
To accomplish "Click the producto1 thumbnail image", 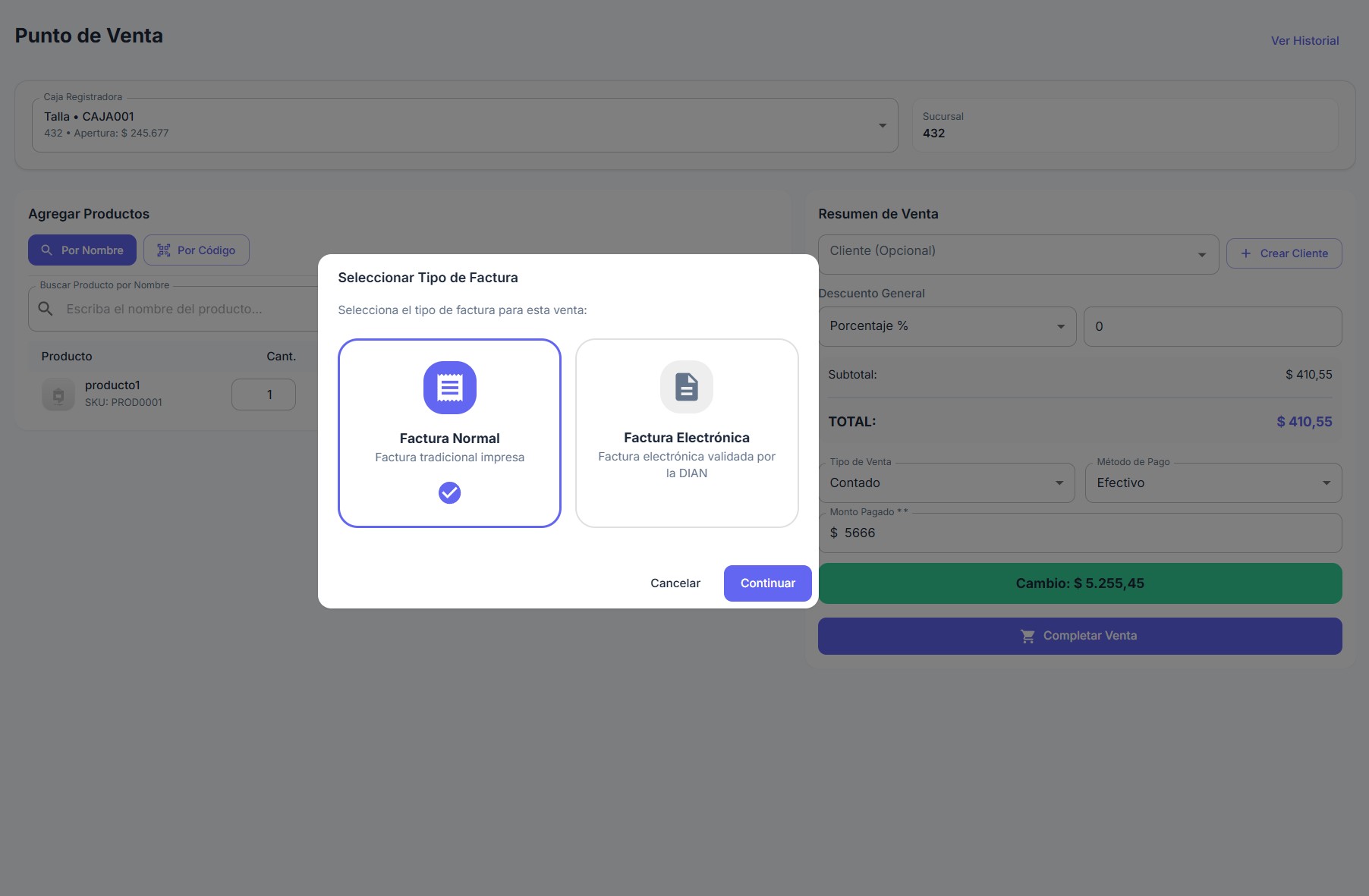I will coord(58,395).
